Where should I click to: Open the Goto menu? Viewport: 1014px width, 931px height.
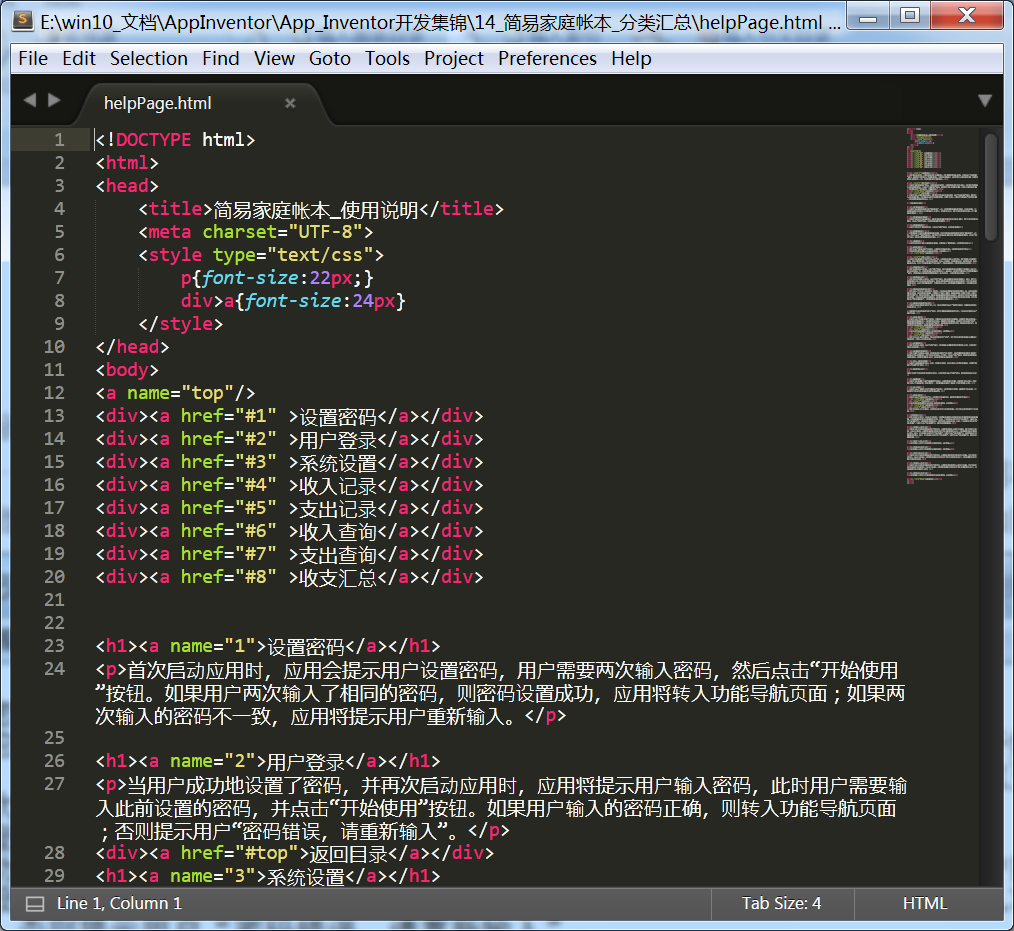[x=330, y=59]
